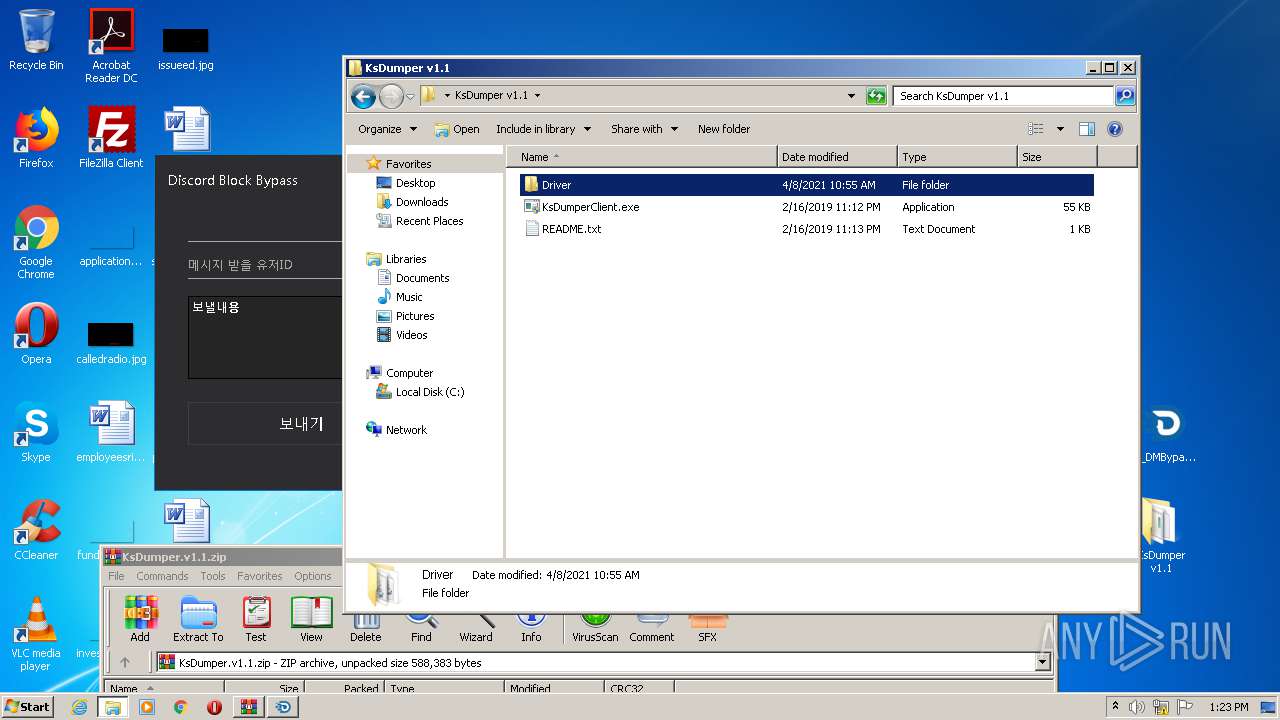Sort by Size column header
The image size is (1280, 720).
(x=1057, y=157)
